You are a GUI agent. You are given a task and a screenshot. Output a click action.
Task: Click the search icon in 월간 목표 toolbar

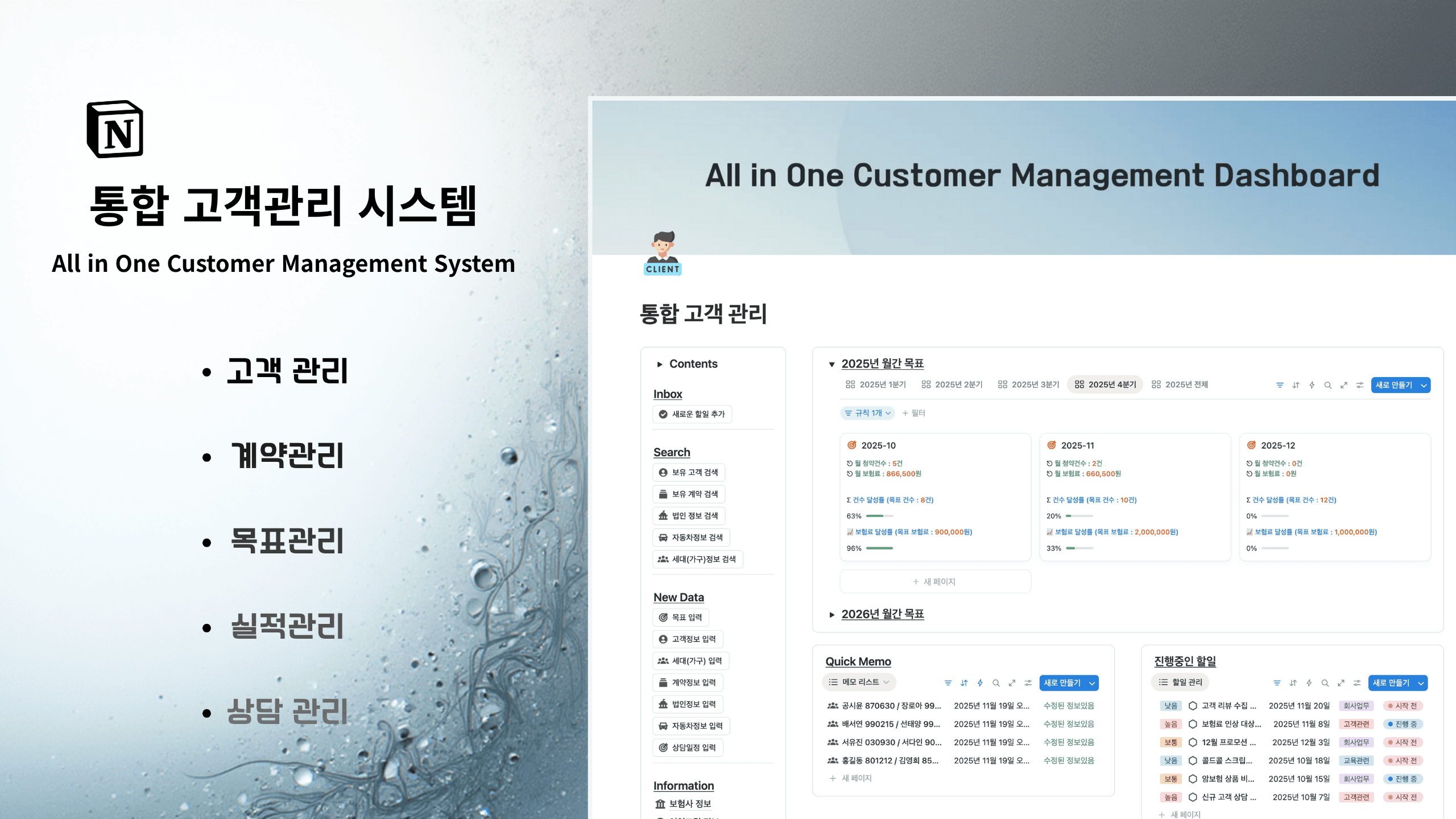tap(1327, 385)
